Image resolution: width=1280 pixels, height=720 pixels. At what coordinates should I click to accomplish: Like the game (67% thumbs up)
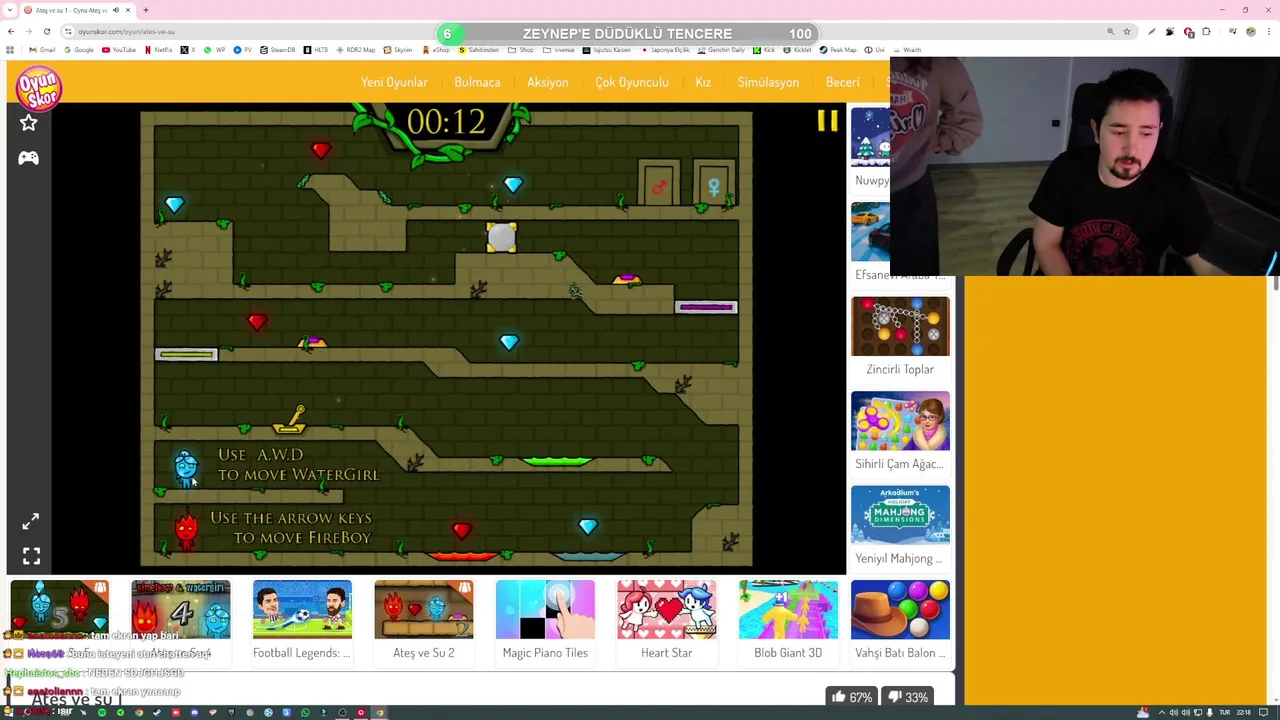coord(850,697)
